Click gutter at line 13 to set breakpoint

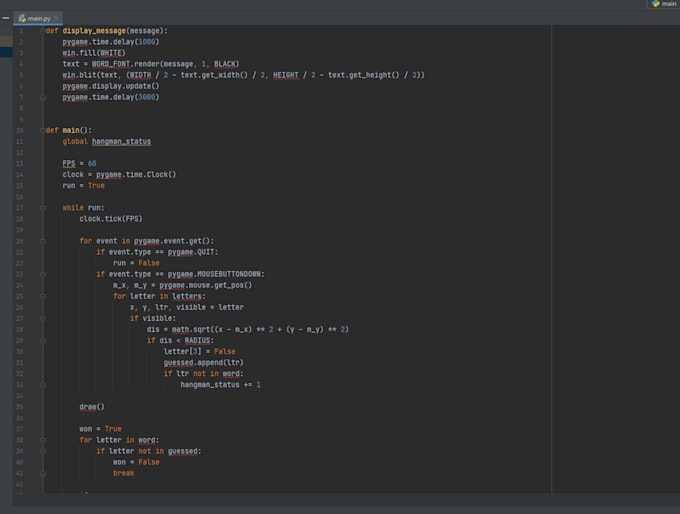pos(32,164)
